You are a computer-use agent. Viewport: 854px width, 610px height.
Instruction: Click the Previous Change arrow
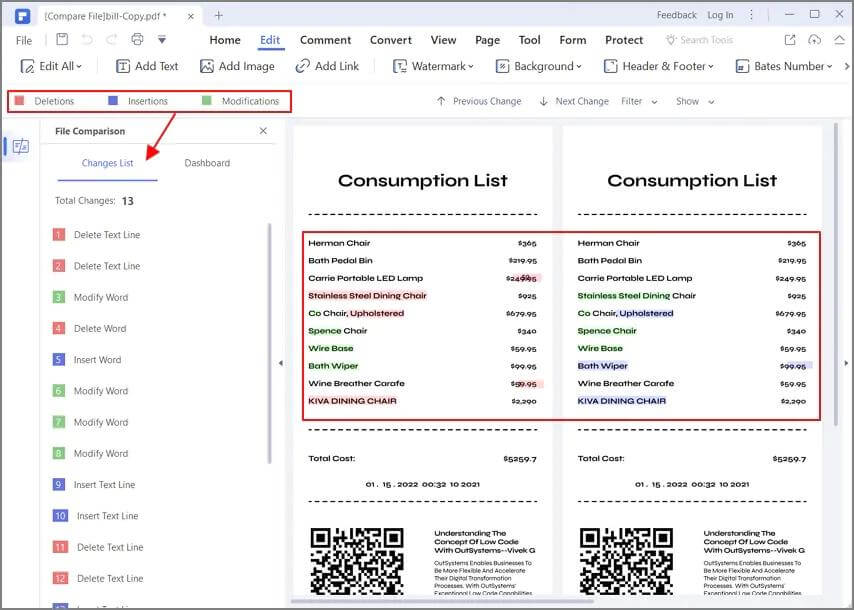coord(441,101)
